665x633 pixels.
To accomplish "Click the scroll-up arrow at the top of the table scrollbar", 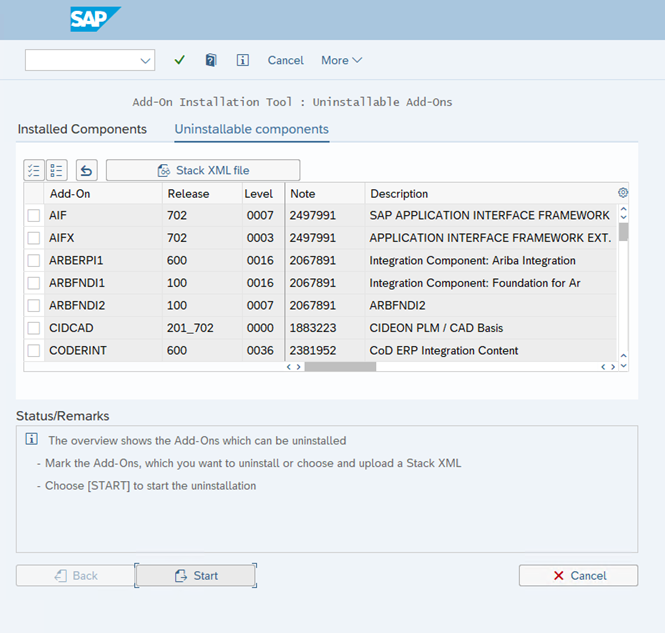I will coord(623,209).
